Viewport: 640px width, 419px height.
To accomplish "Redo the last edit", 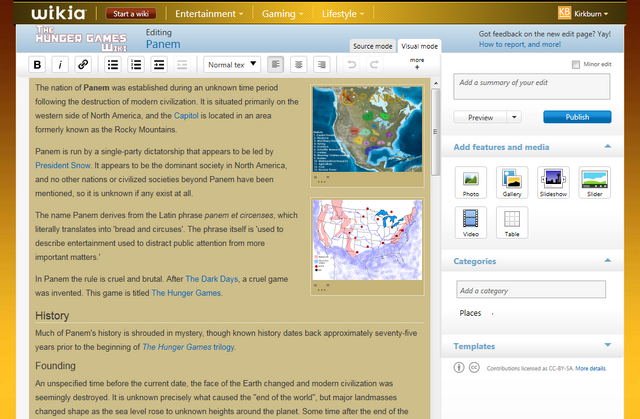I will pyautogui.click(x=374, y=64).
